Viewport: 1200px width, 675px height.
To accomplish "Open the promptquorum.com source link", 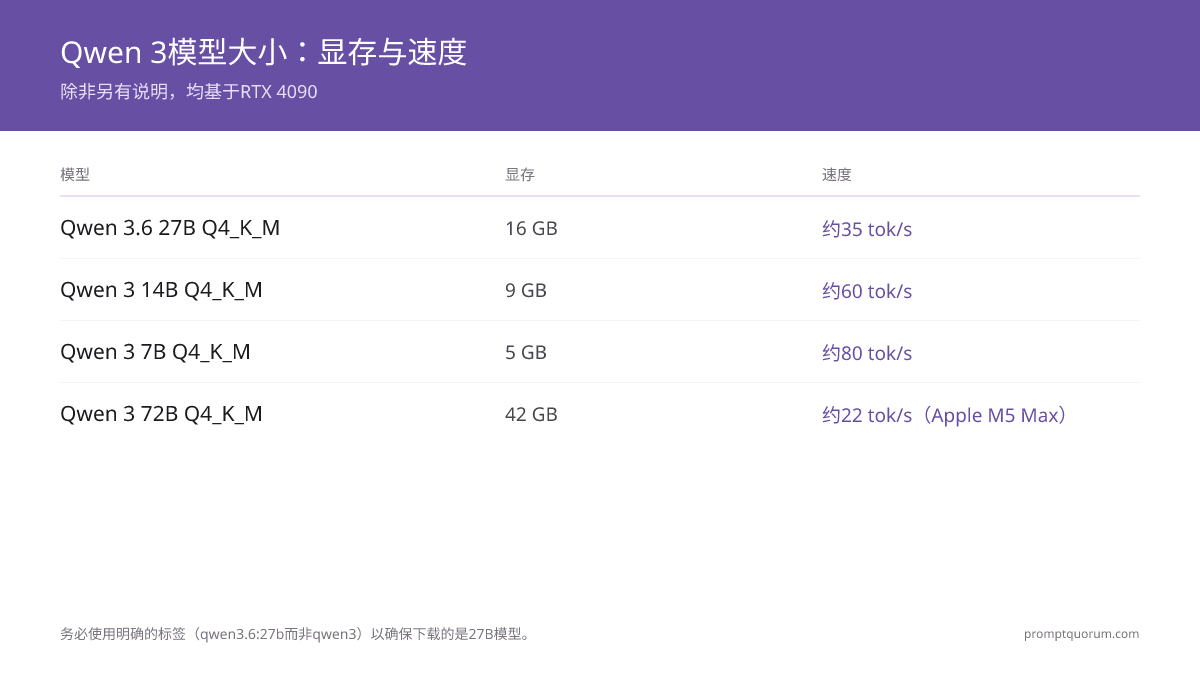I will [1081, 634].
